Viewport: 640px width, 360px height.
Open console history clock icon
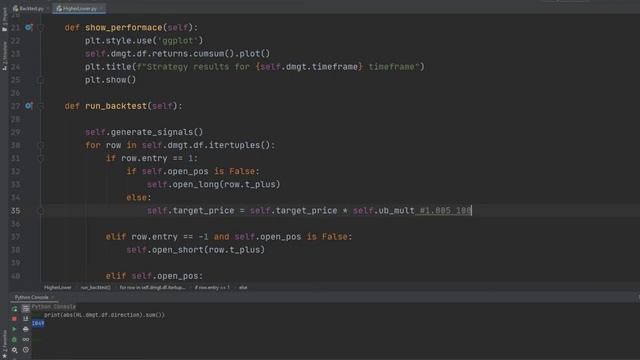pos(26,350)
